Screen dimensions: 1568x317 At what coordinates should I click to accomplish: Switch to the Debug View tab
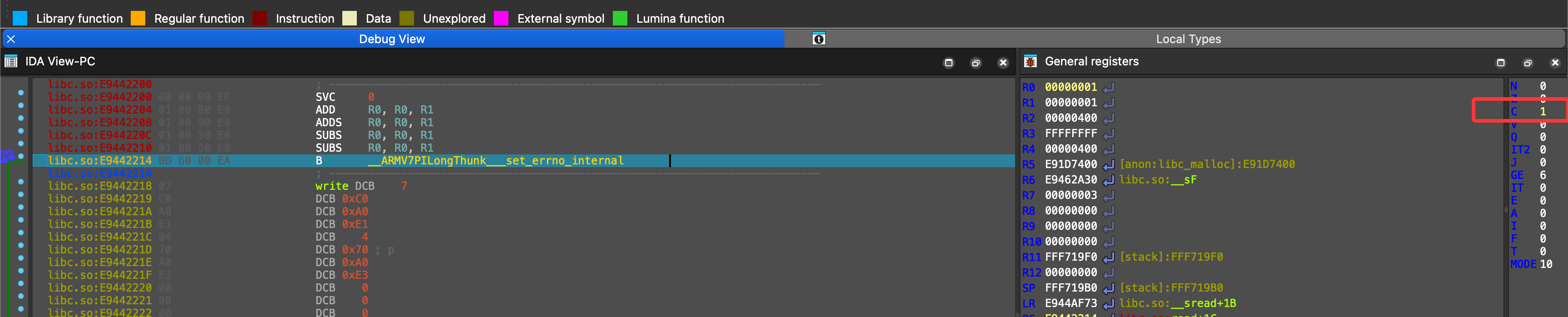coord(391,39)
